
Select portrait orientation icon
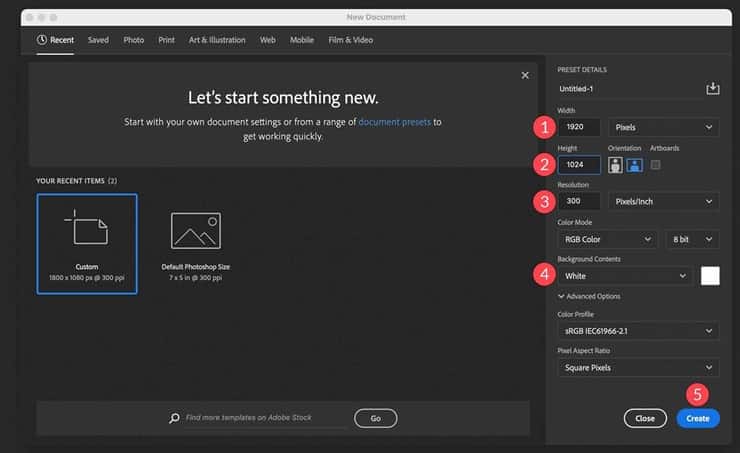pos(616,164)
